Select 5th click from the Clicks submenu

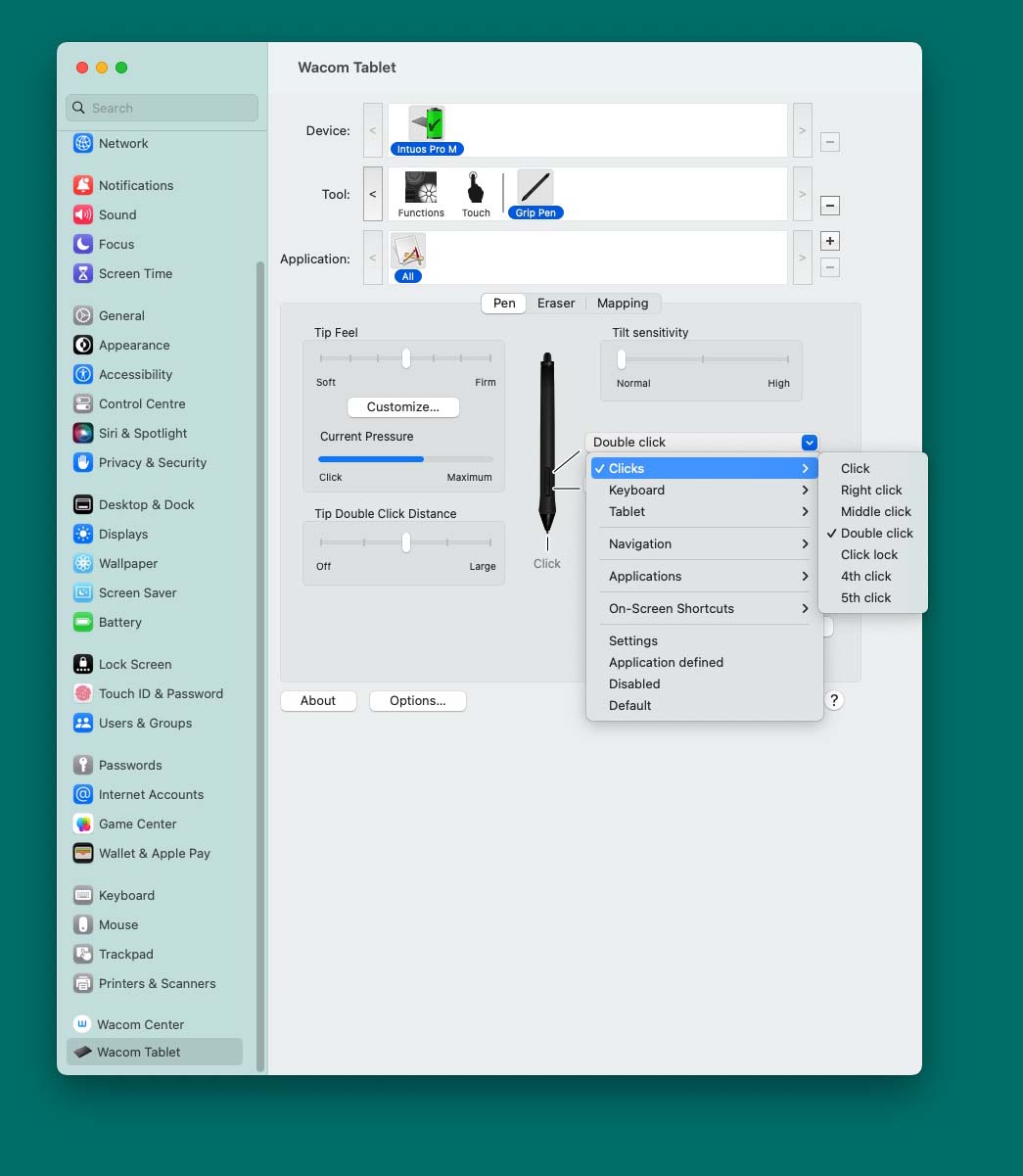tap(865, 597)
